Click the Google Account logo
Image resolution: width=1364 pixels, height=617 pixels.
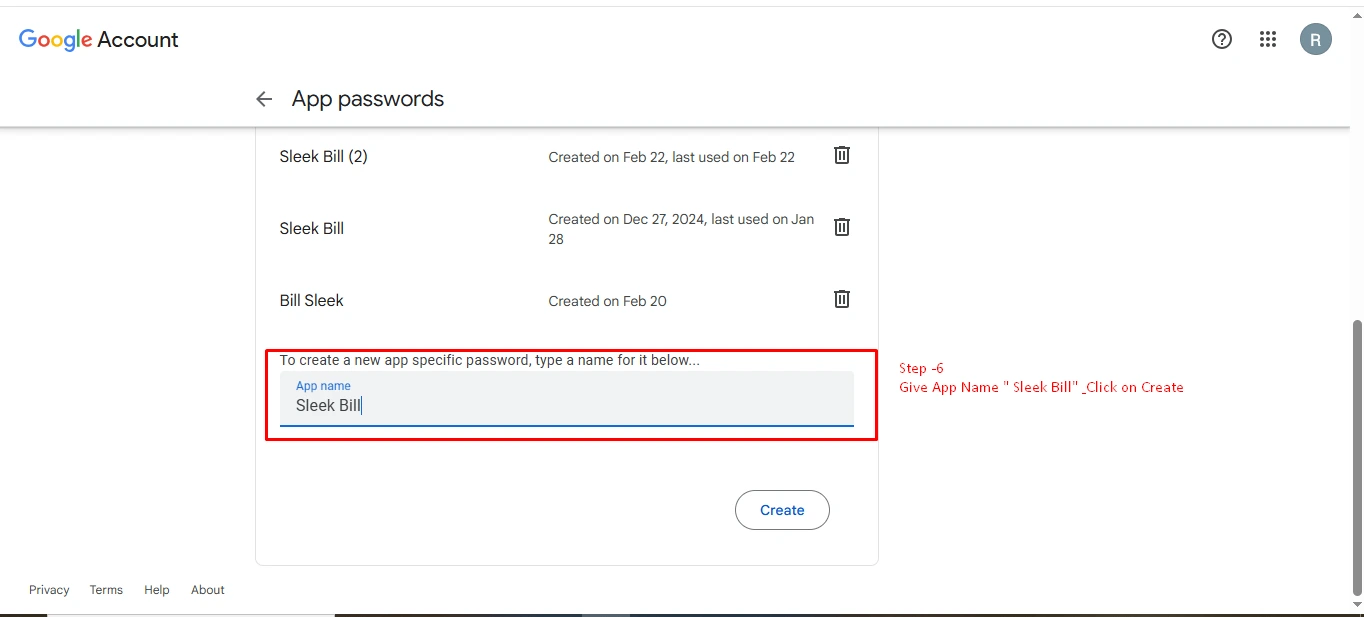(98, 40)
